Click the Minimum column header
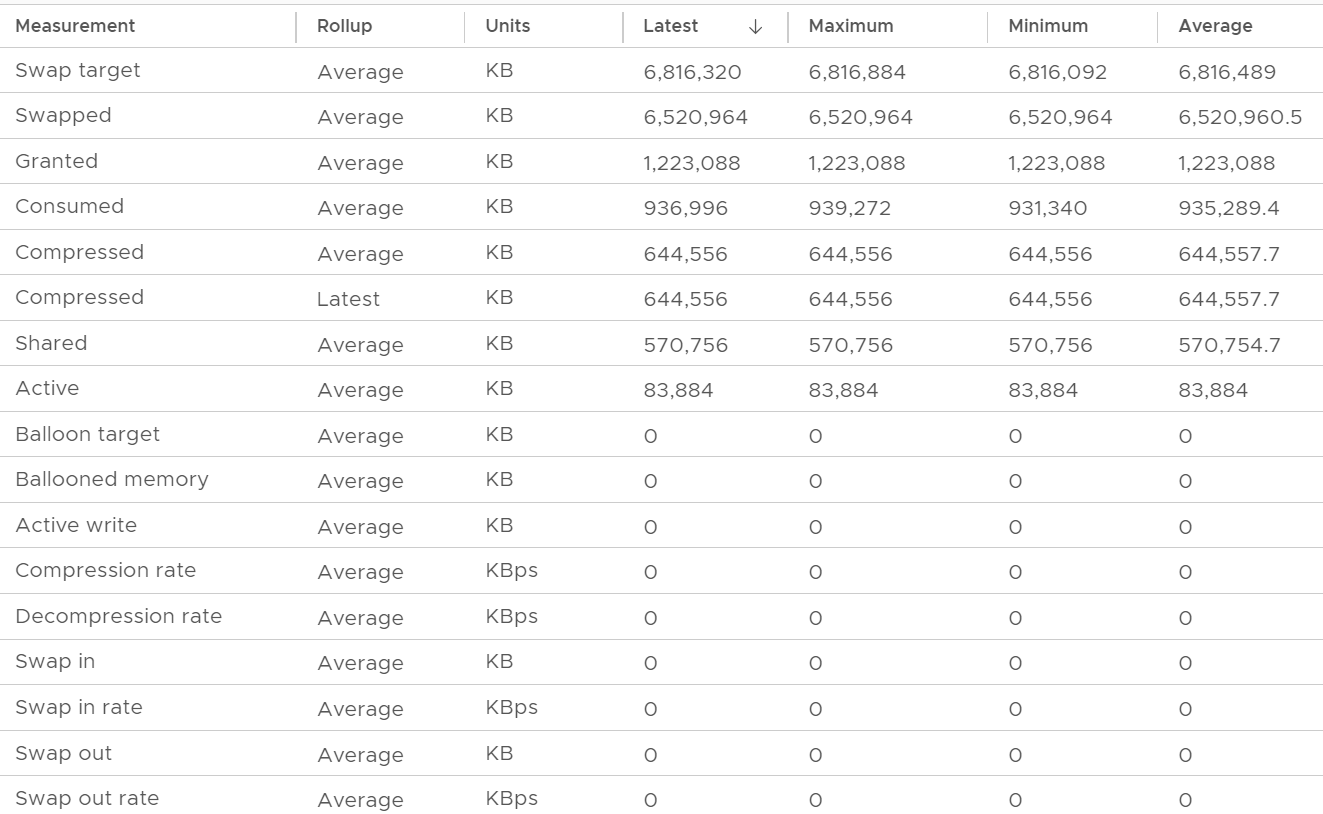 (1048, 26)
